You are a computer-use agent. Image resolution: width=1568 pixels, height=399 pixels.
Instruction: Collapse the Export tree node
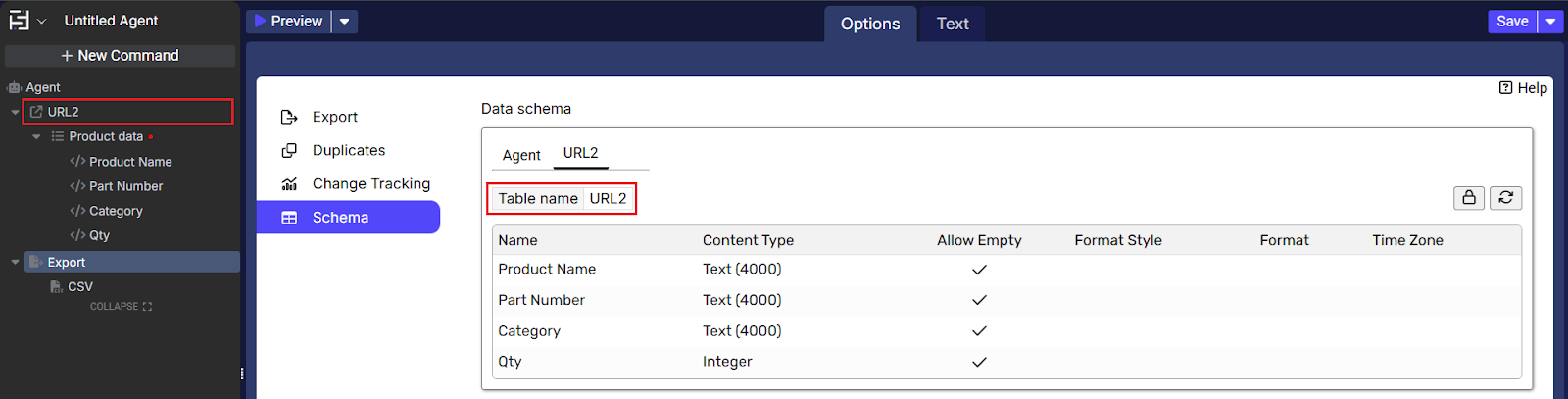click(x=15, y=262)
